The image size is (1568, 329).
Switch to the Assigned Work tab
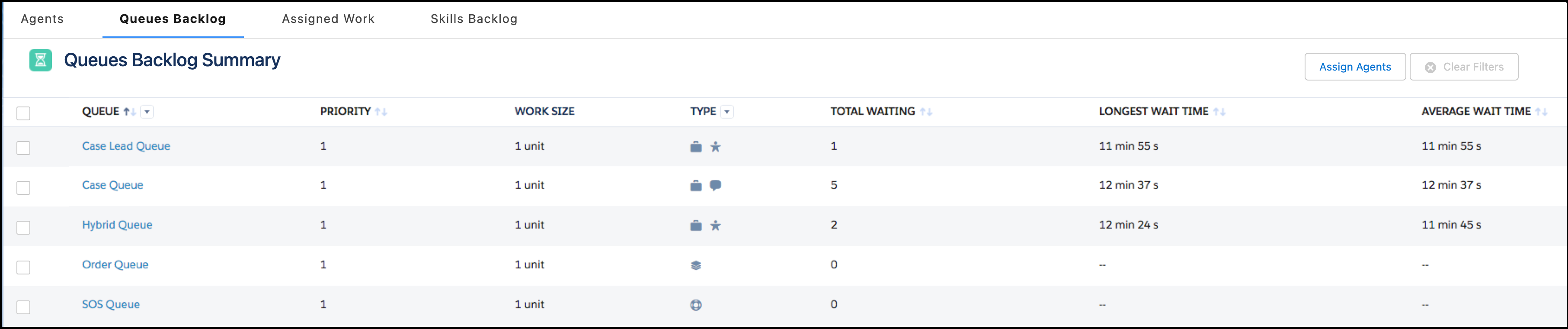[x=327, y=19]
